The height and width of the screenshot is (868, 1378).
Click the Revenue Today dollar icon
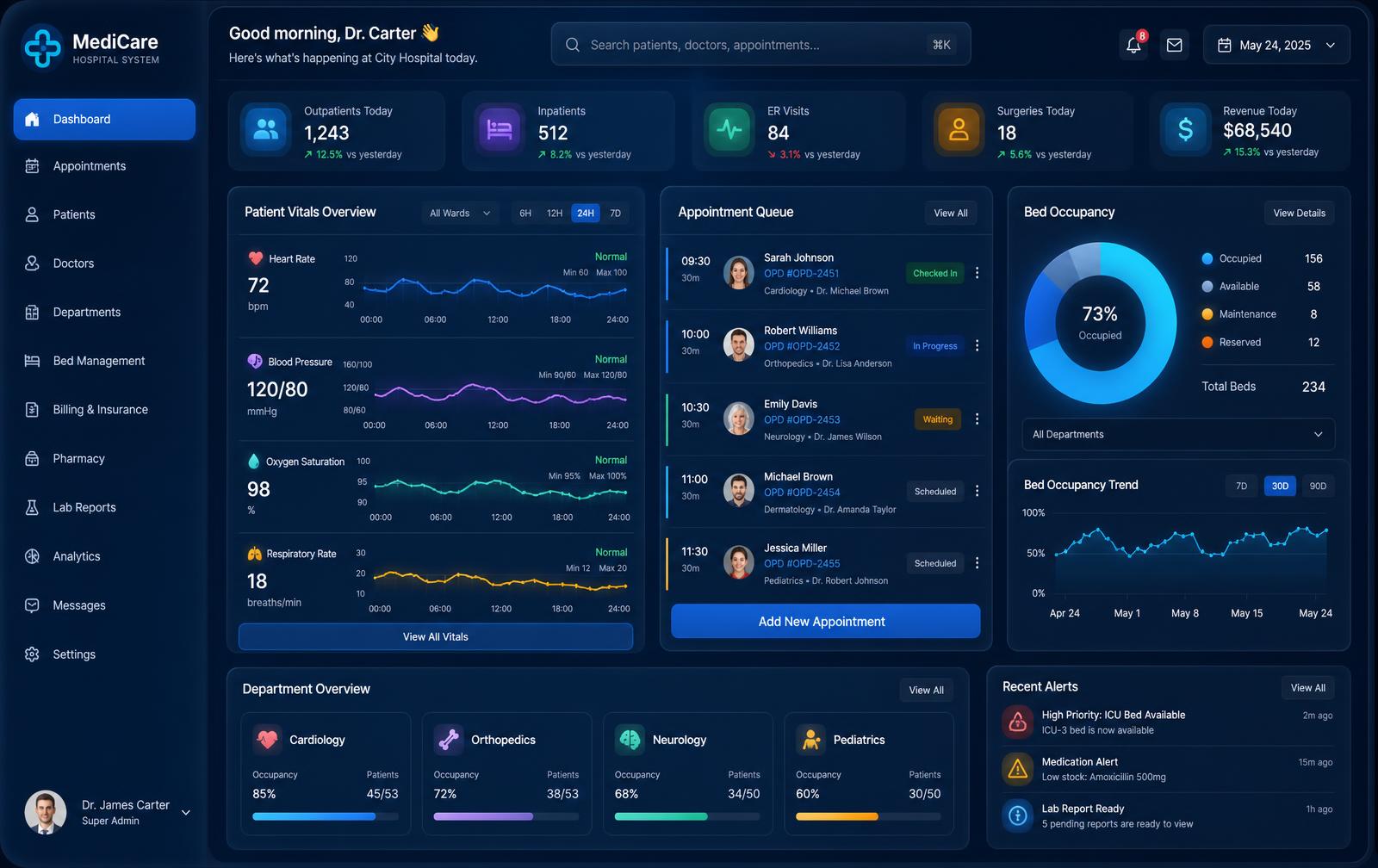1185,129
